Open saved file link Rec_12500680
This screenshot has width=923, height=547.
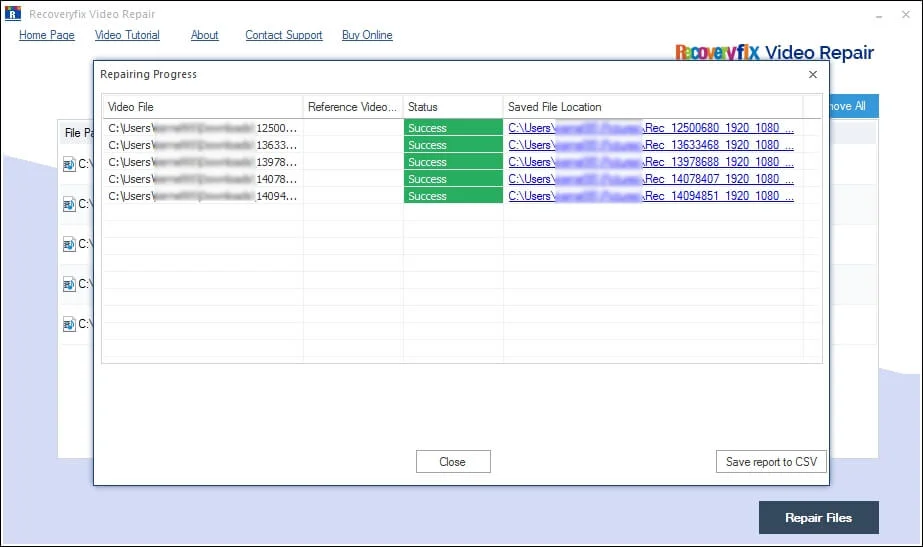coord(650,128)
